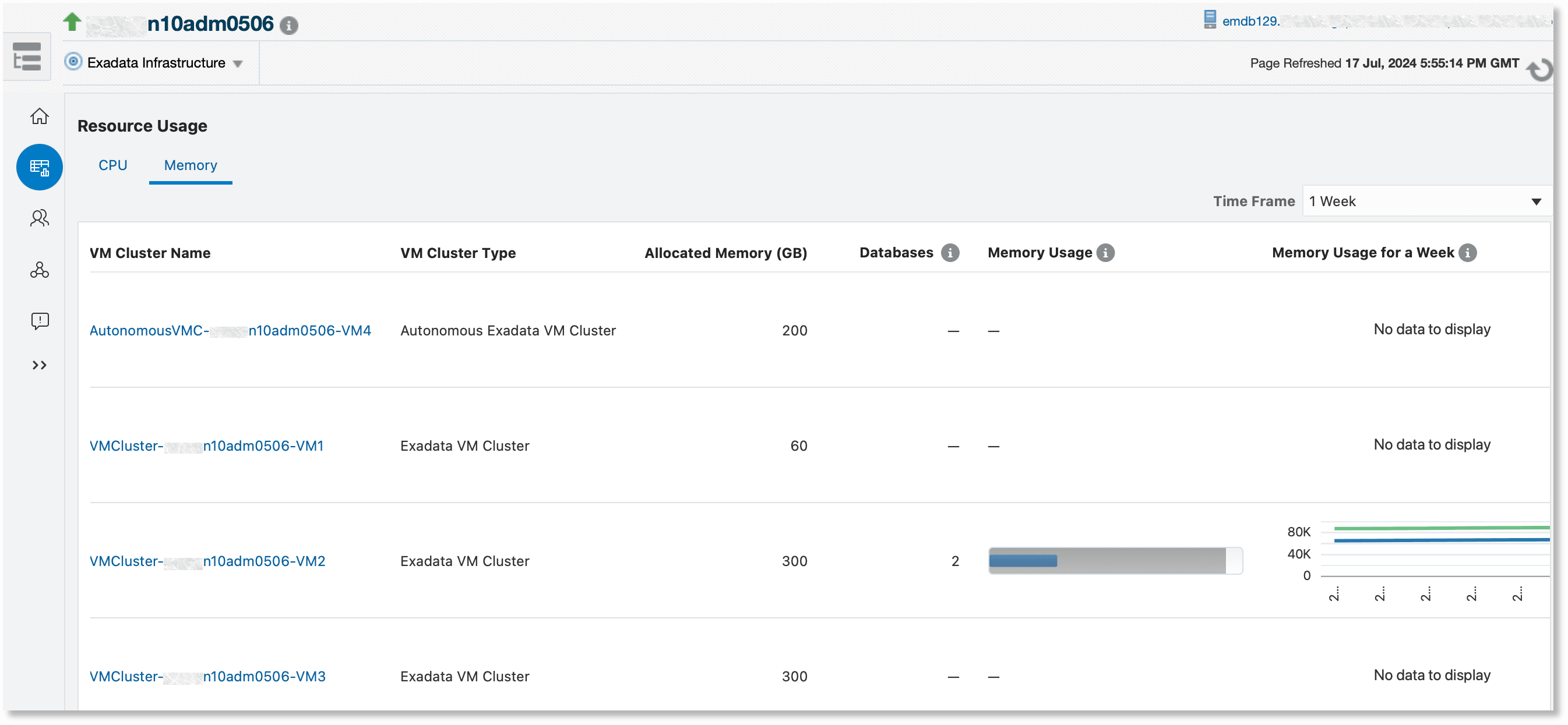1568x725 pixels.
Task: Click the green up arrow beside n10adm0506
Action: pos(72,22)
